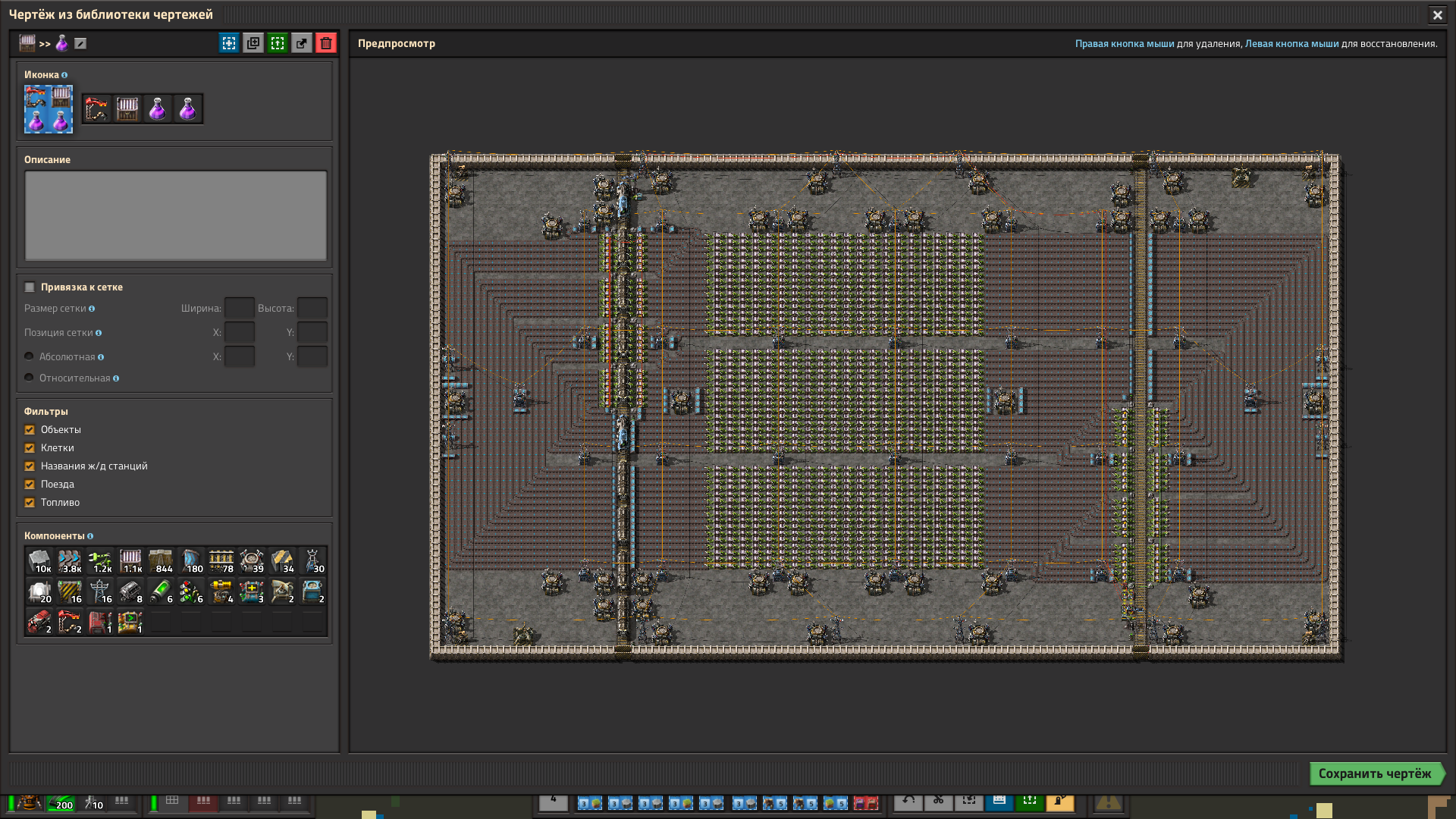The width and height of the screenshot is (1456, 819).
Task: Select the fourth icon slot with purple flask
Action: click(188, 109)
